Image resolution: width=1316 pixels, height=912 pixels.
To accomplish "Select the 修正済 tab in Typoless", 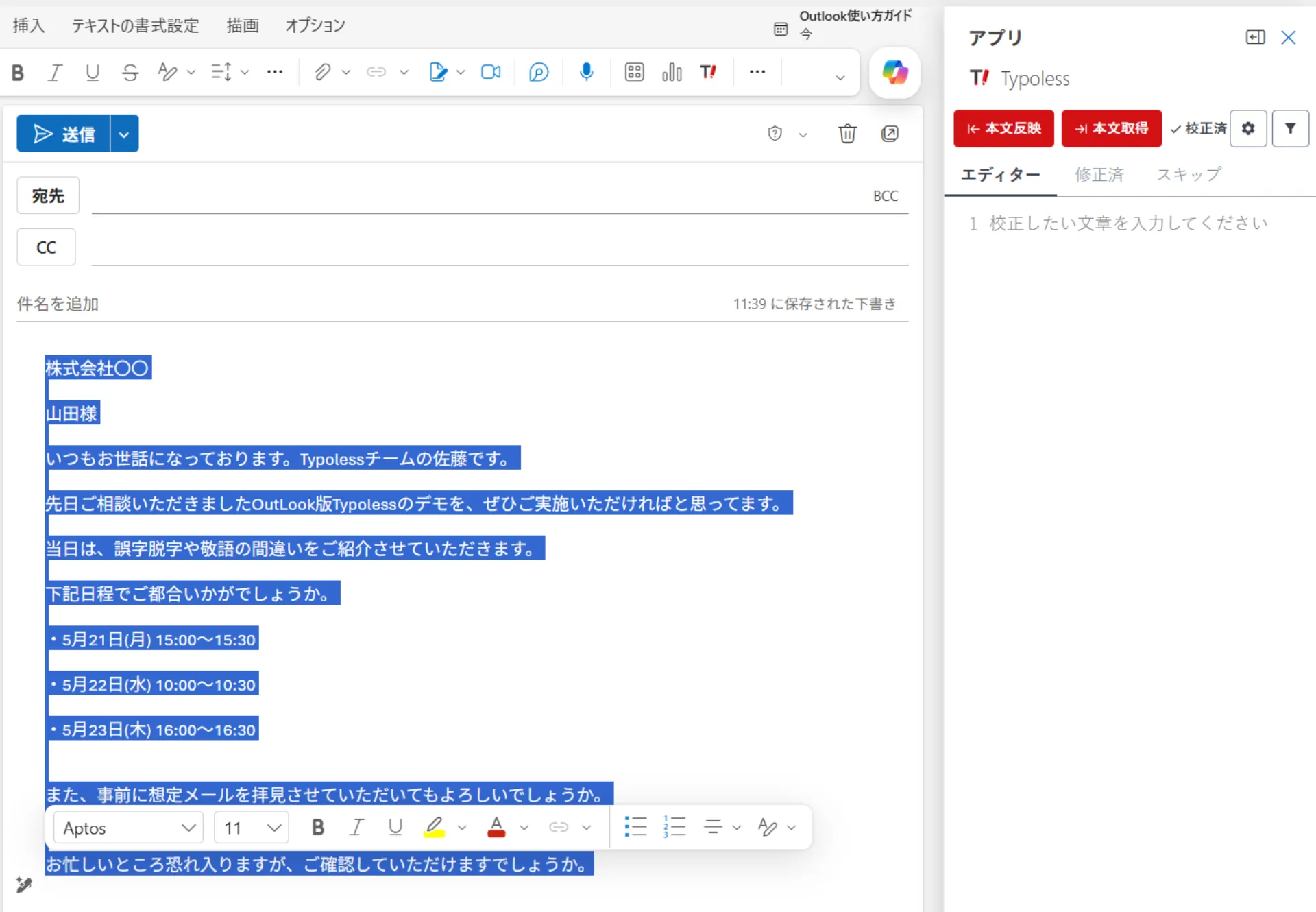I will [1099, 175].
